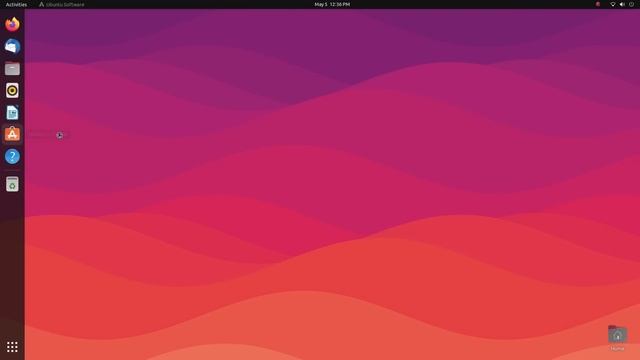The height and width of the screenshot is (360, 640).
Task: Open LibreOffice Writer from the dock
Action: pyautogui.click(x=12, y=113)
